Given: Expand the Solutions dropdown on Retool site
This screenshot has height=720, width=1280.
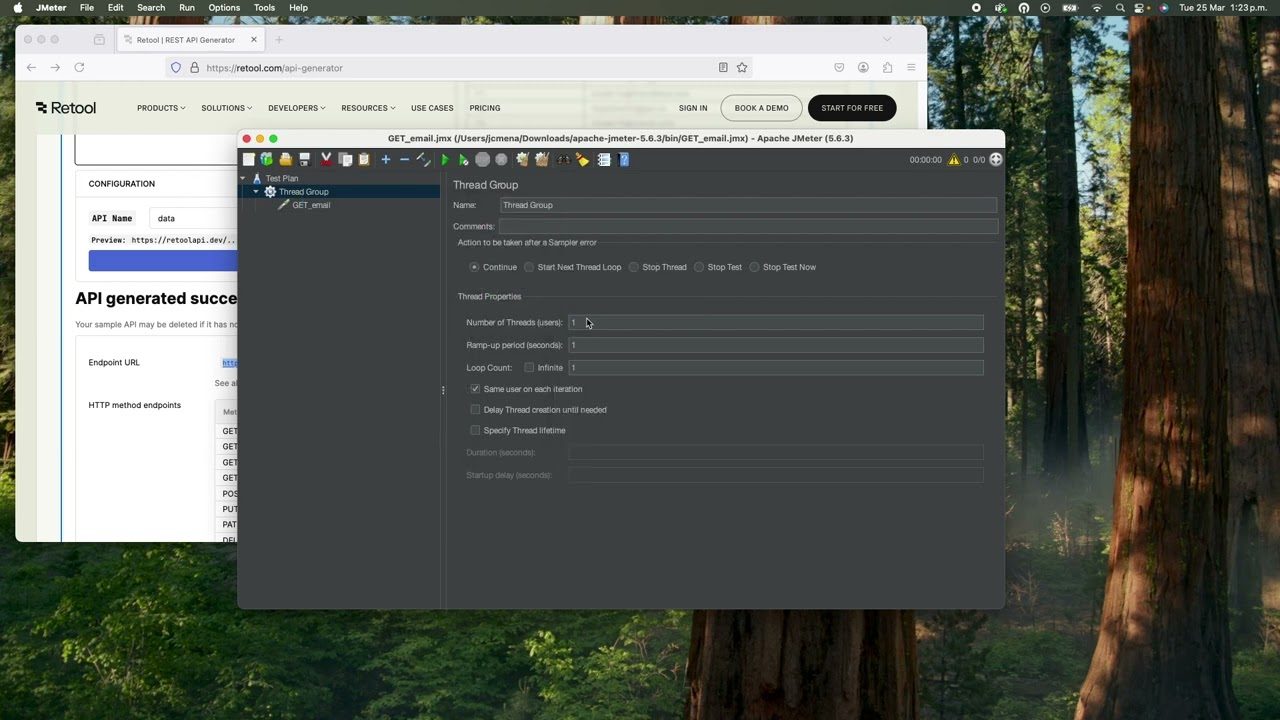Looking at the screenshot, I should coord(226,108).
